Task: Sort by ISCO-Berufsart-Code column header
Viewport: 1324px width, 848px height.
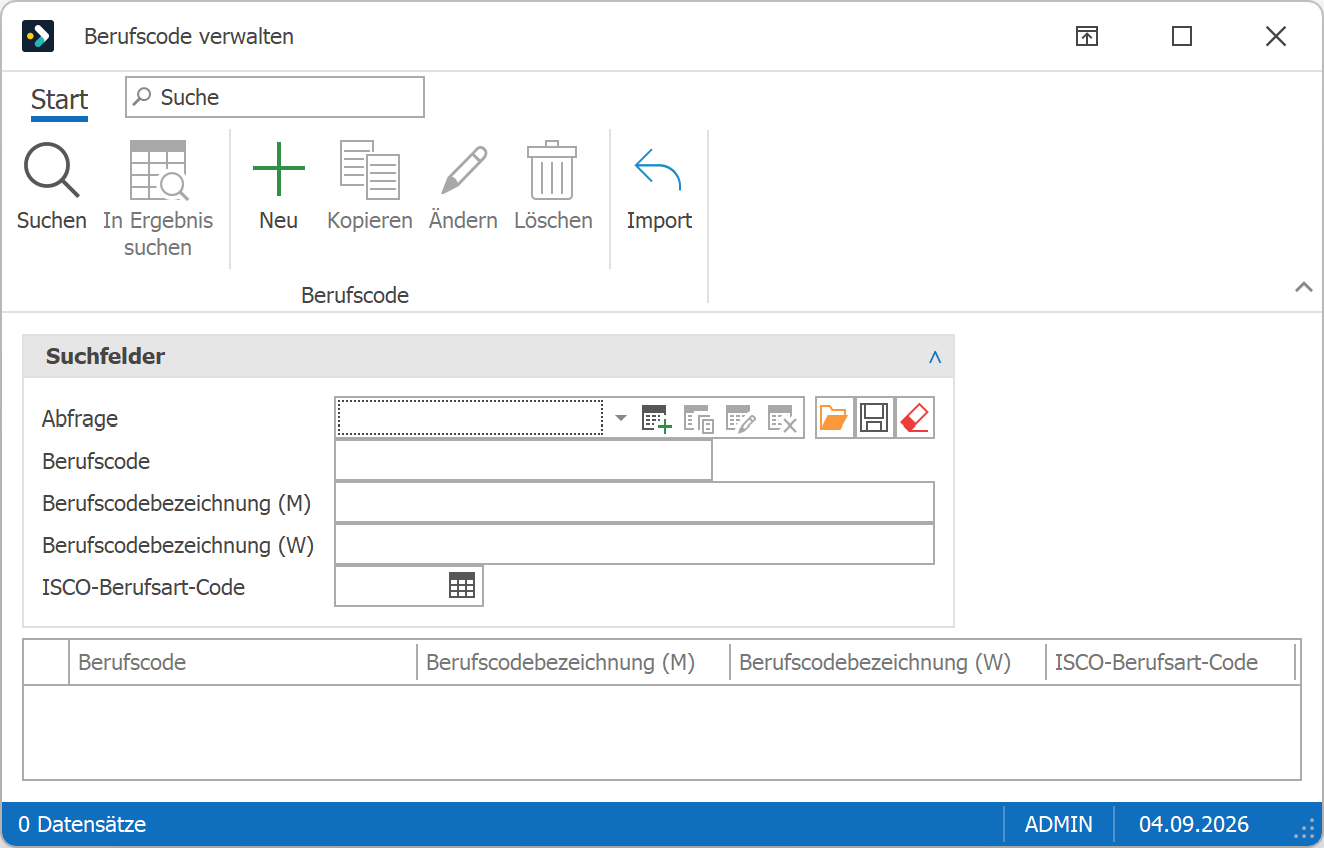Action: tap(1170, 662)
